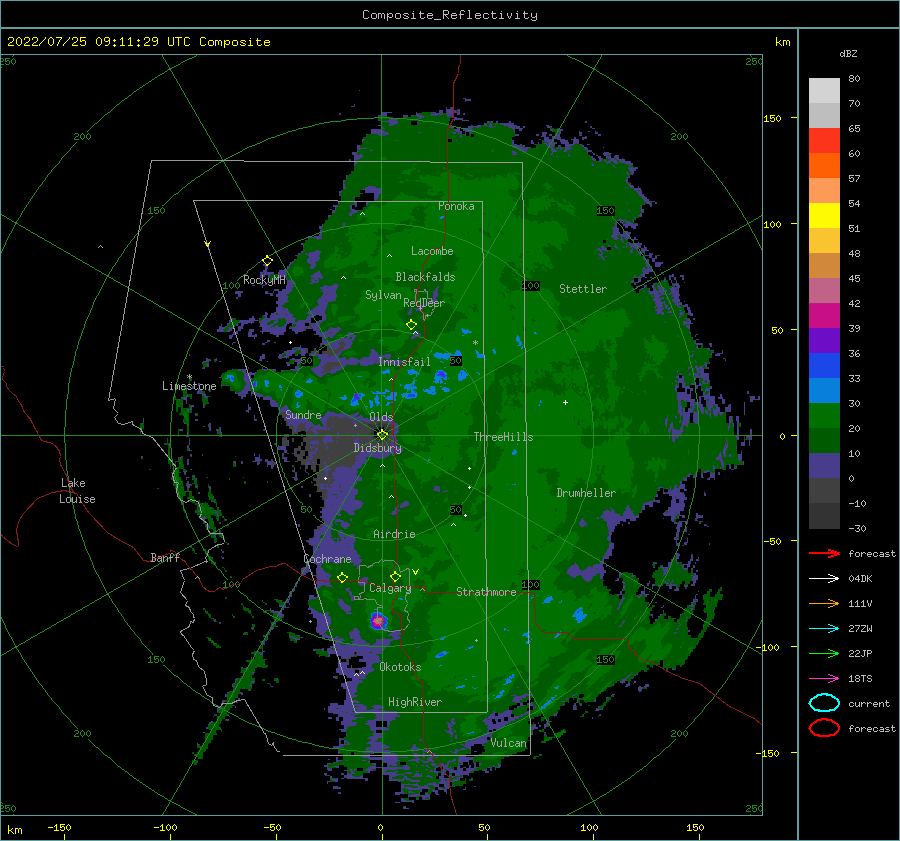Click the Composite_Reflectivity title text
This screenshot has height=841, width=900.
(450, 15)
